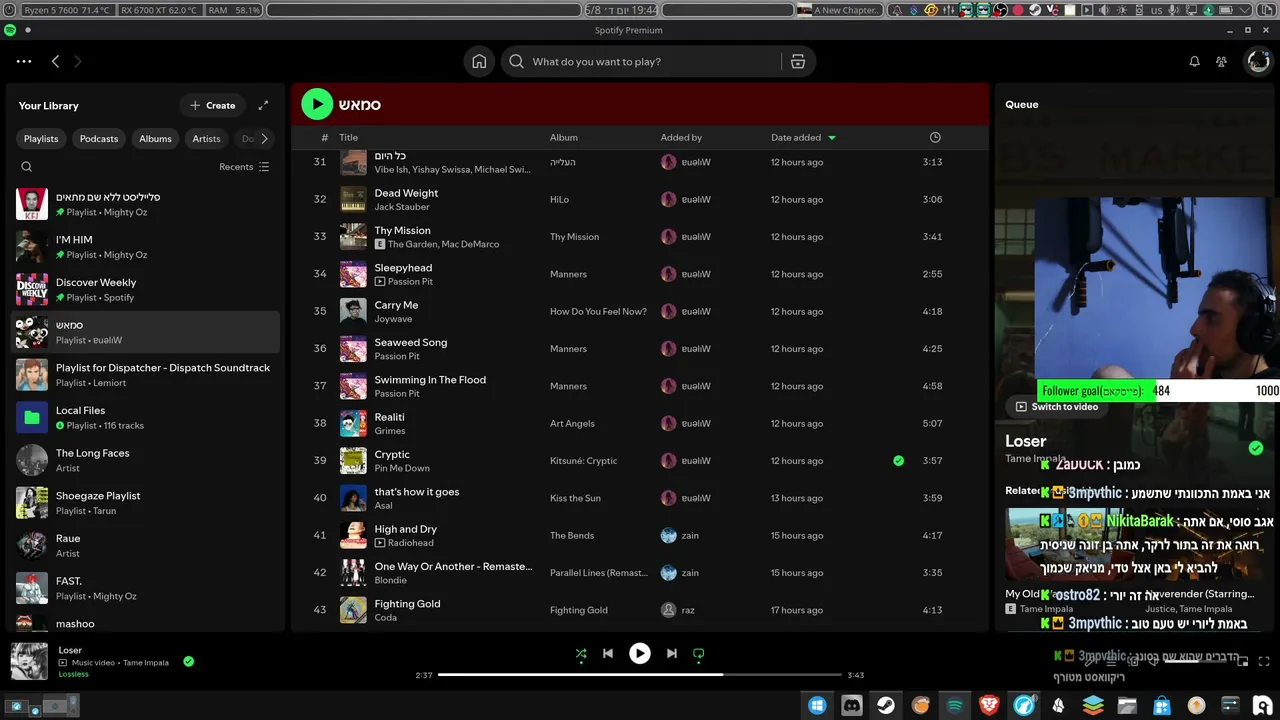Click the play button in player bar
The width and height of the screenshot is (1280, 720).
[x=639, y=653]
